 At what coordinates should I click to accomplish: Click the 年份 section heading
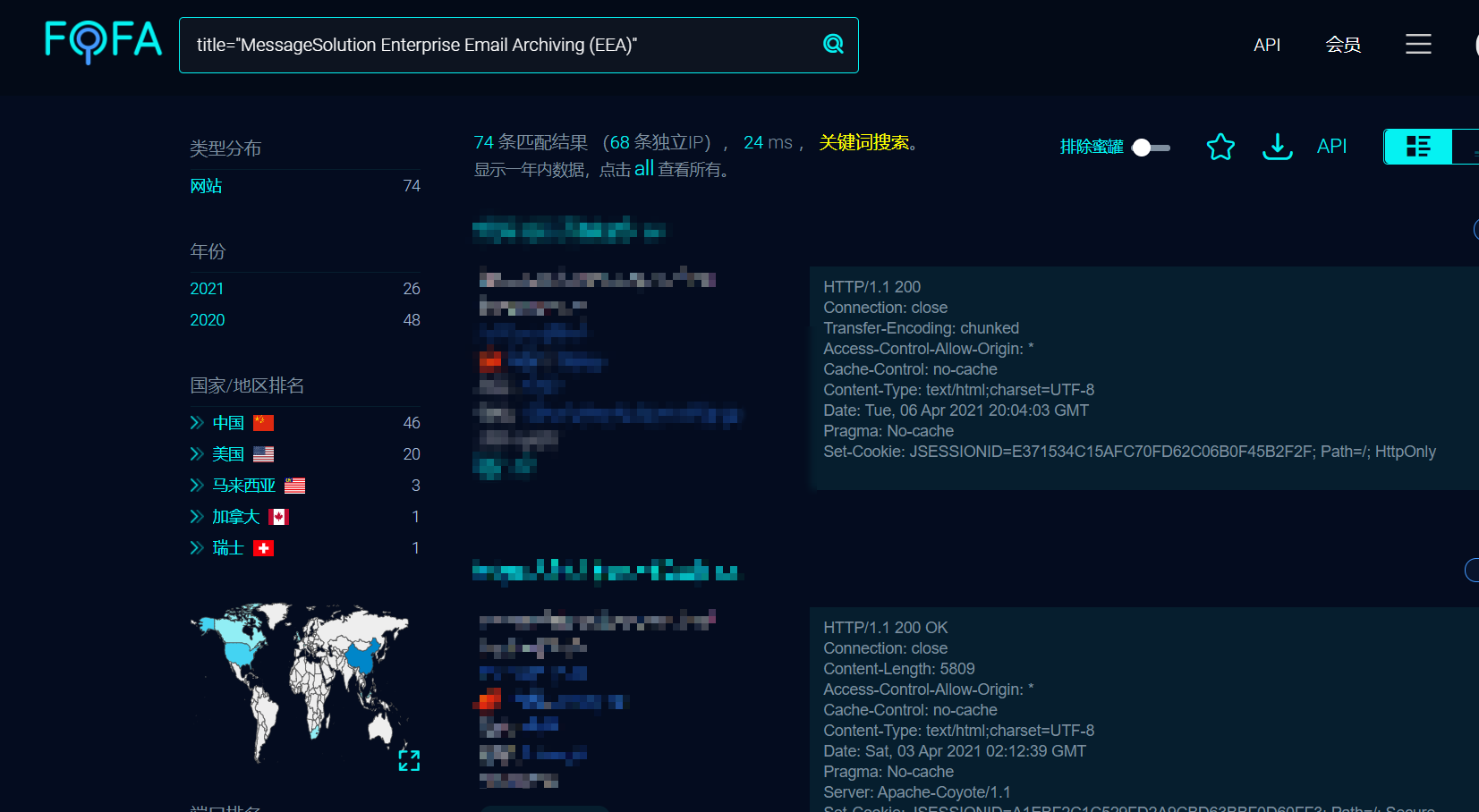click(x=208, y=251)
